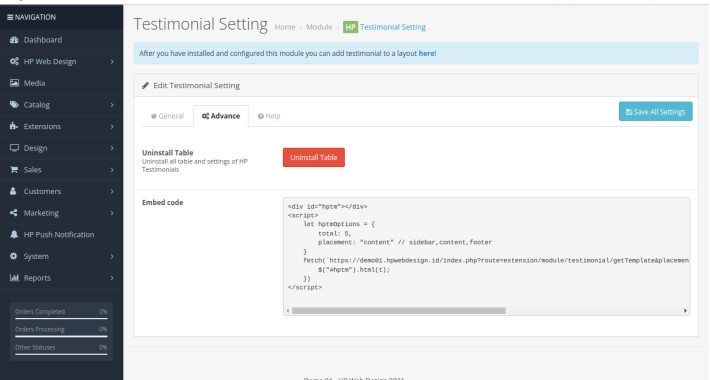Click Save All Settings button
Screen dimensions: 710x380
(x=655, y=111)
